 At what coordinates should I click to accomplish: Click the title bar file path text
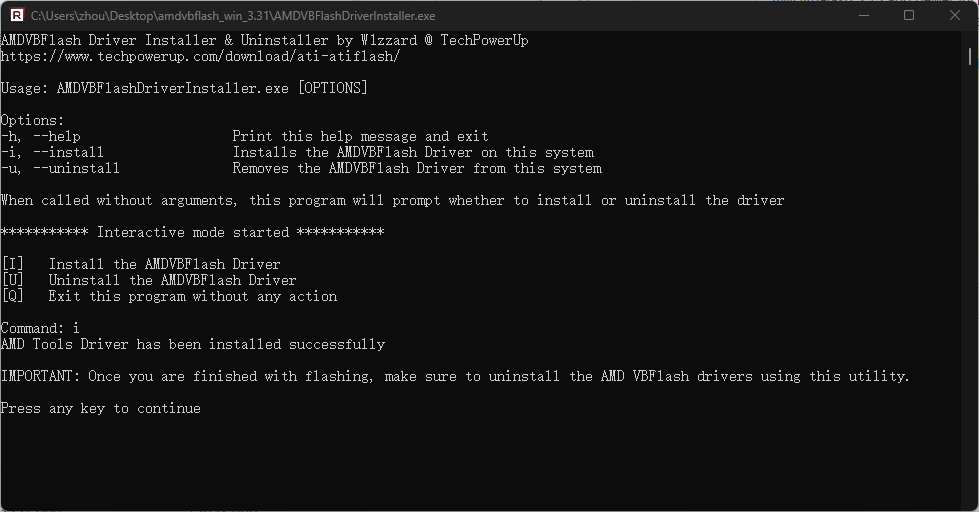click(233, 16)
